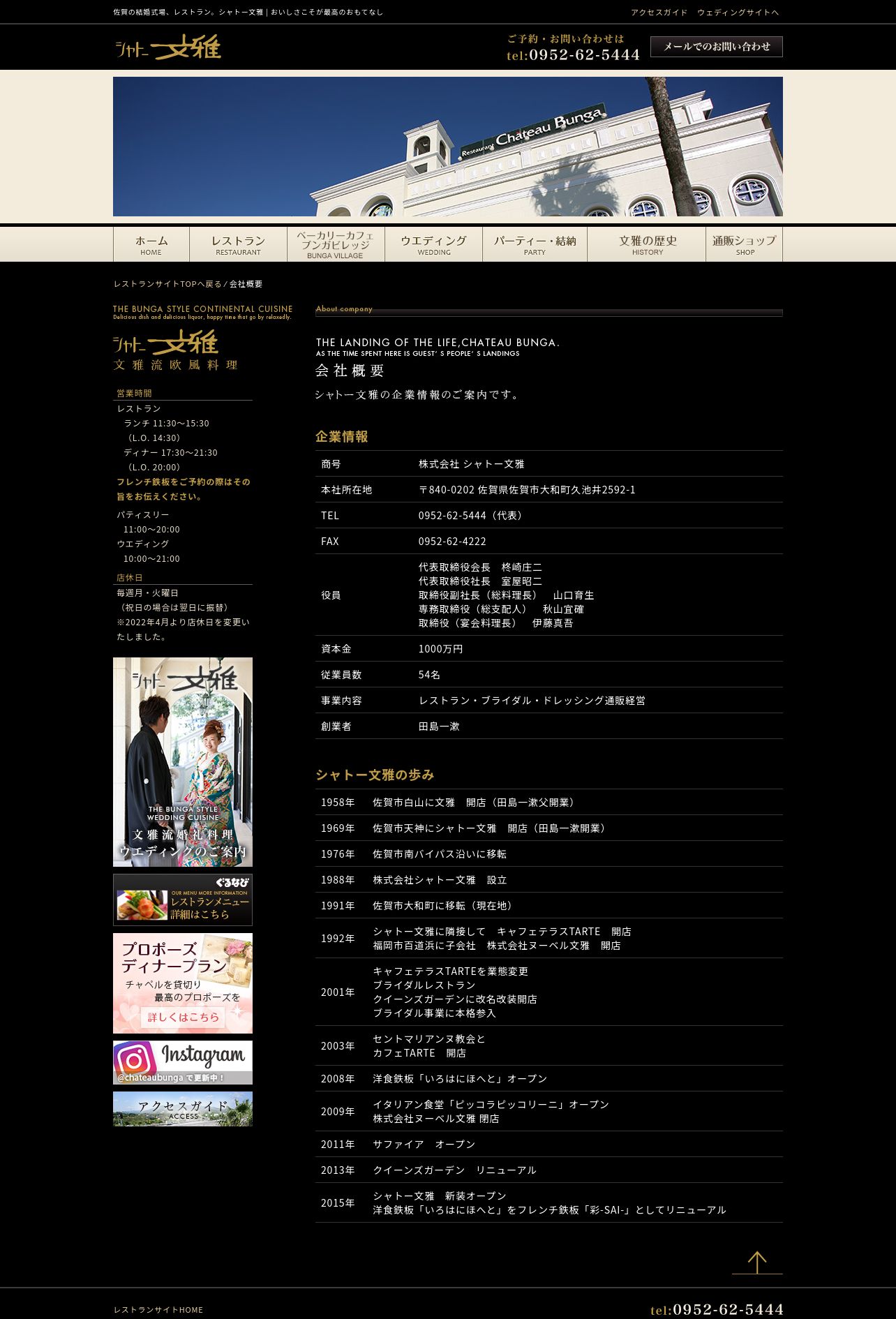Open パーティー・結納 PARTY nav item
This screenshot has width=896, height=1319.
click(535, 244)
